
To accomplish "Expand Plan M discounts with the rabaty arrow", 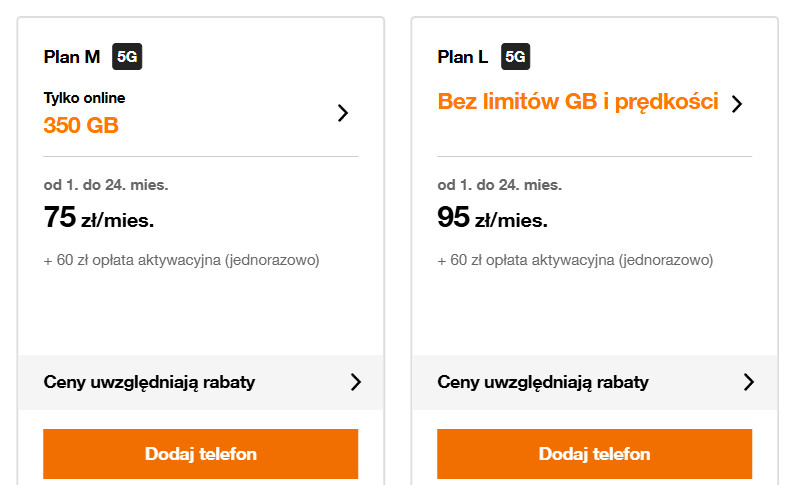I will coord(355,382).
